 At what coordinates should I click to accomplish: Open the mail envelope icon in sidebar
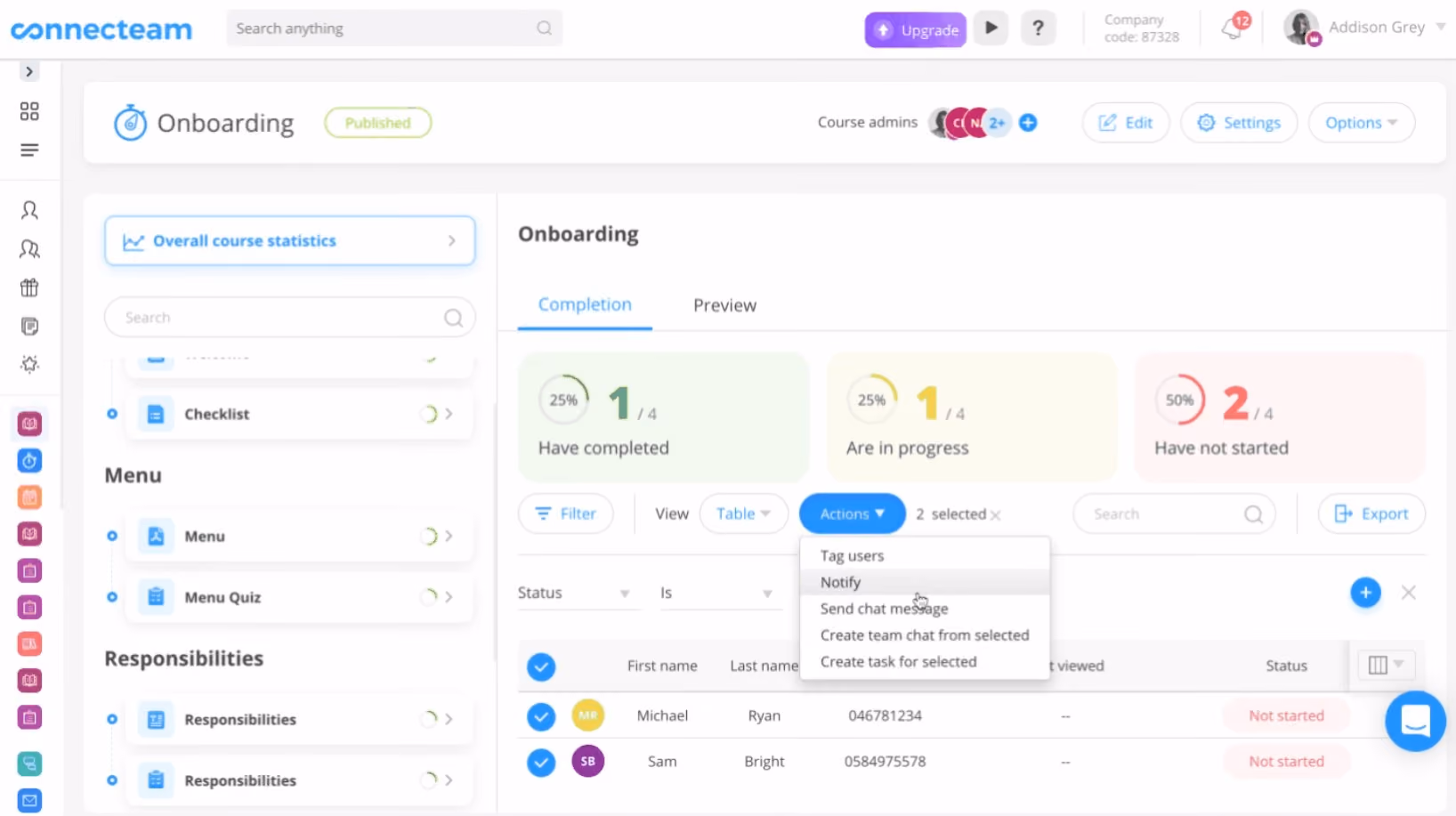29,800
